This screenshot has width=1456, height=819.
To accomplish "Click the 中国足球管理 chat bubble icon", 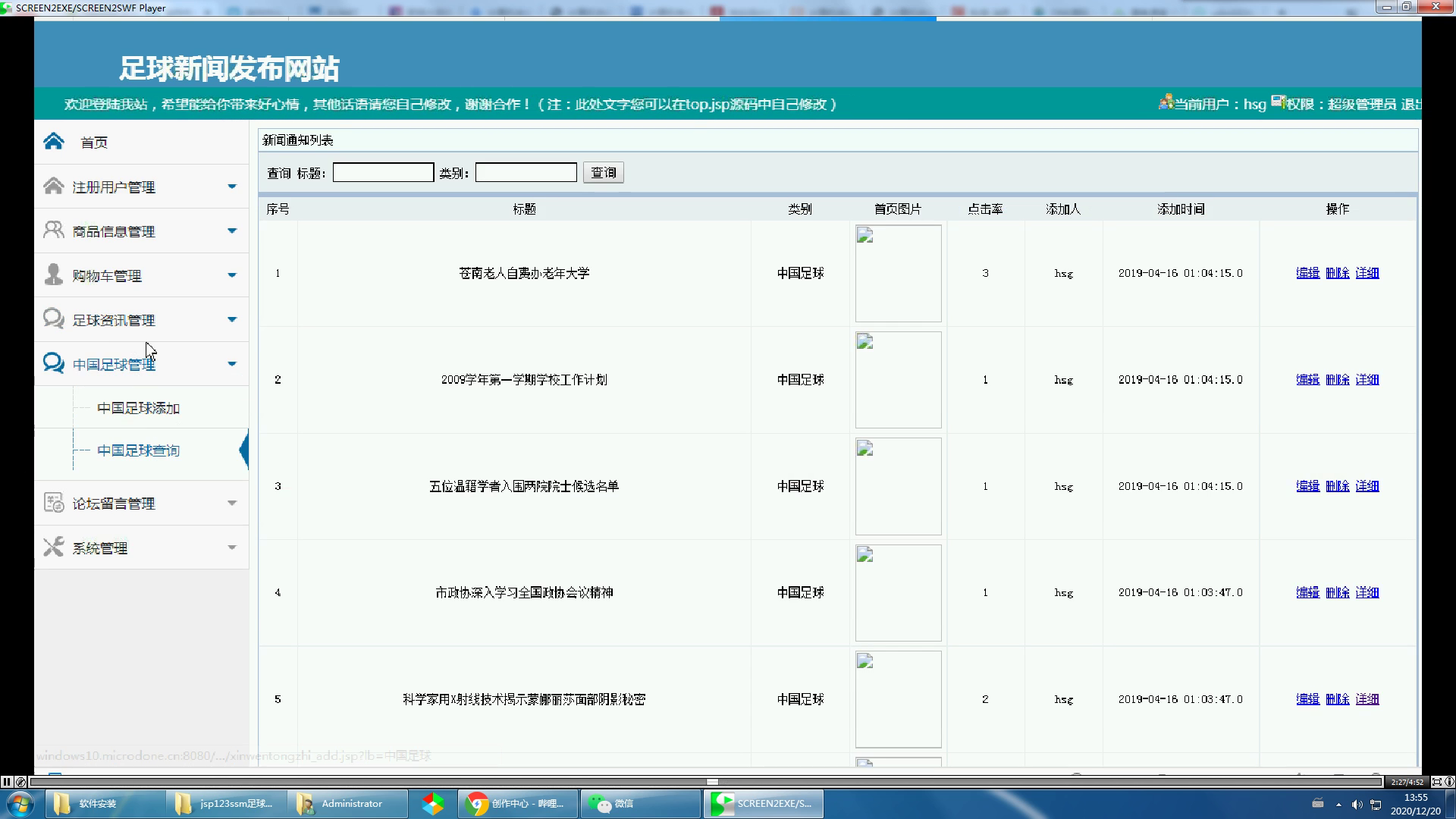I will point(53,363).
